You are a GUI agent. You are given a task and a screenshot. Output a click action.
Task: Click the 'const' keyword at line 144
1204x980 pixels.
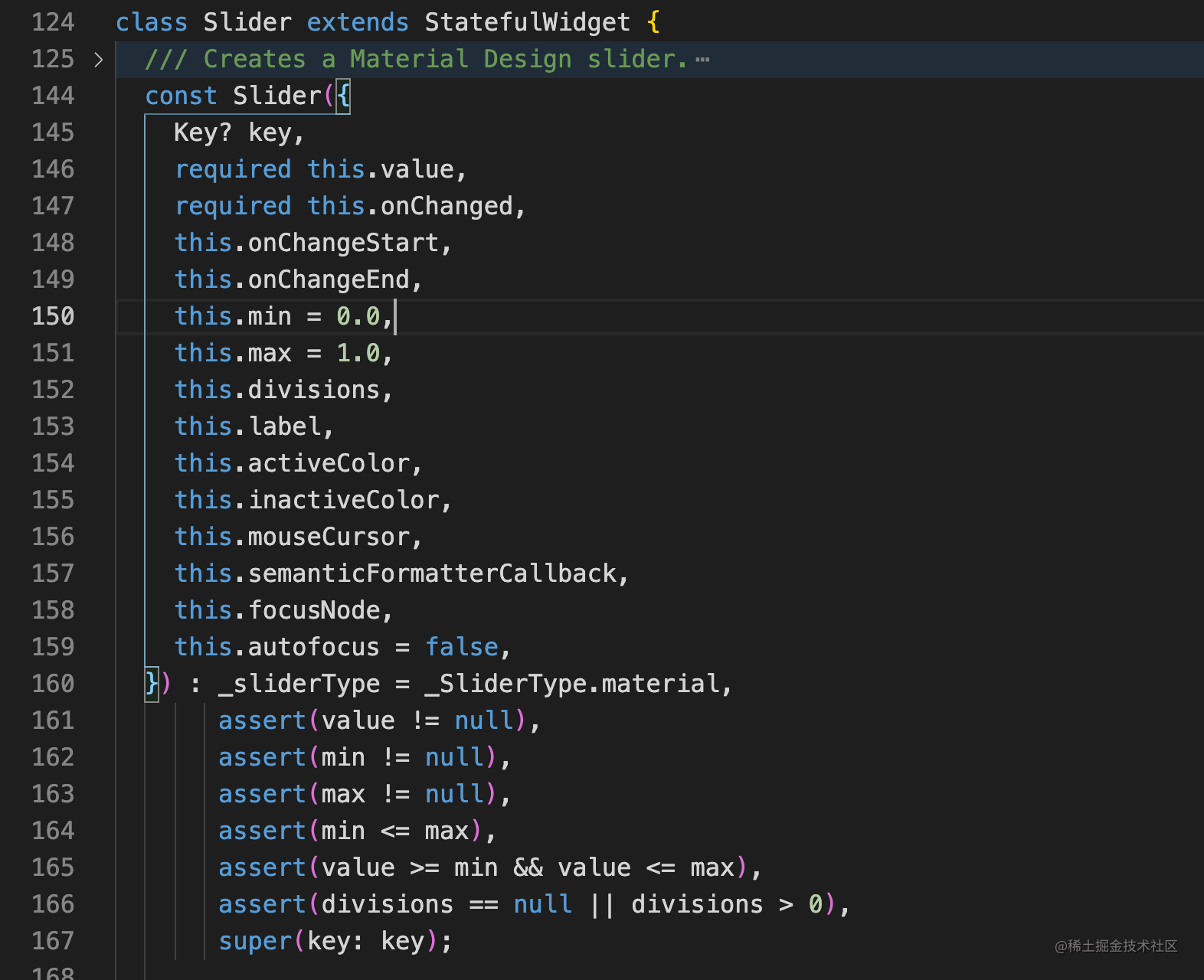tap(182, 96)
